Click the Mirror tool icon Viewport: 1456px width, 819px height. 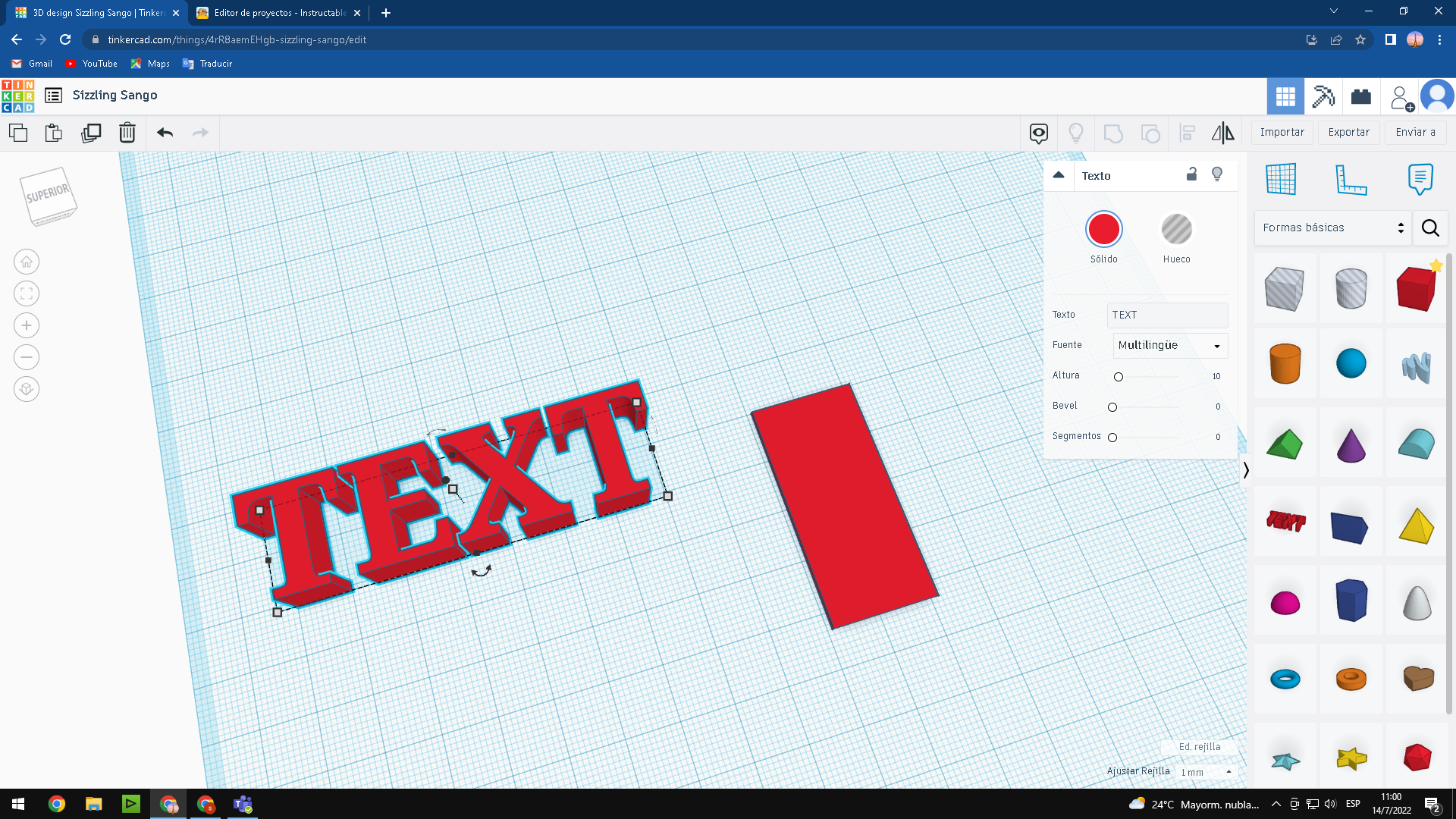coord(1223,133)
